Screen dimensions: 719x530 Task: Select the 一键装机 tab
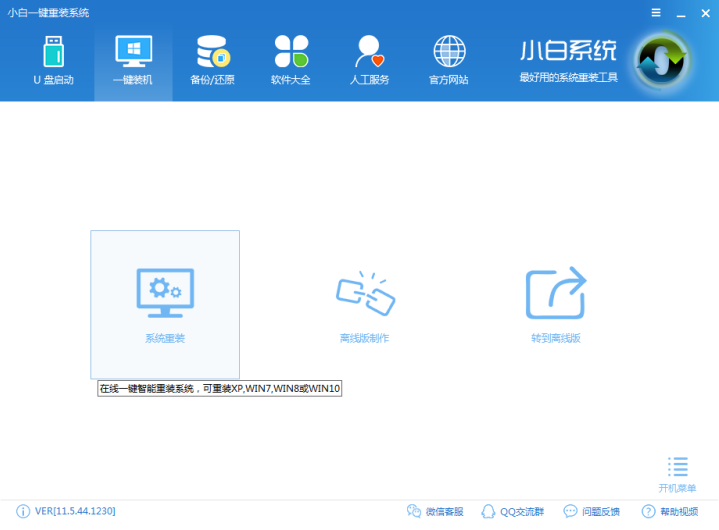point(133,61)
